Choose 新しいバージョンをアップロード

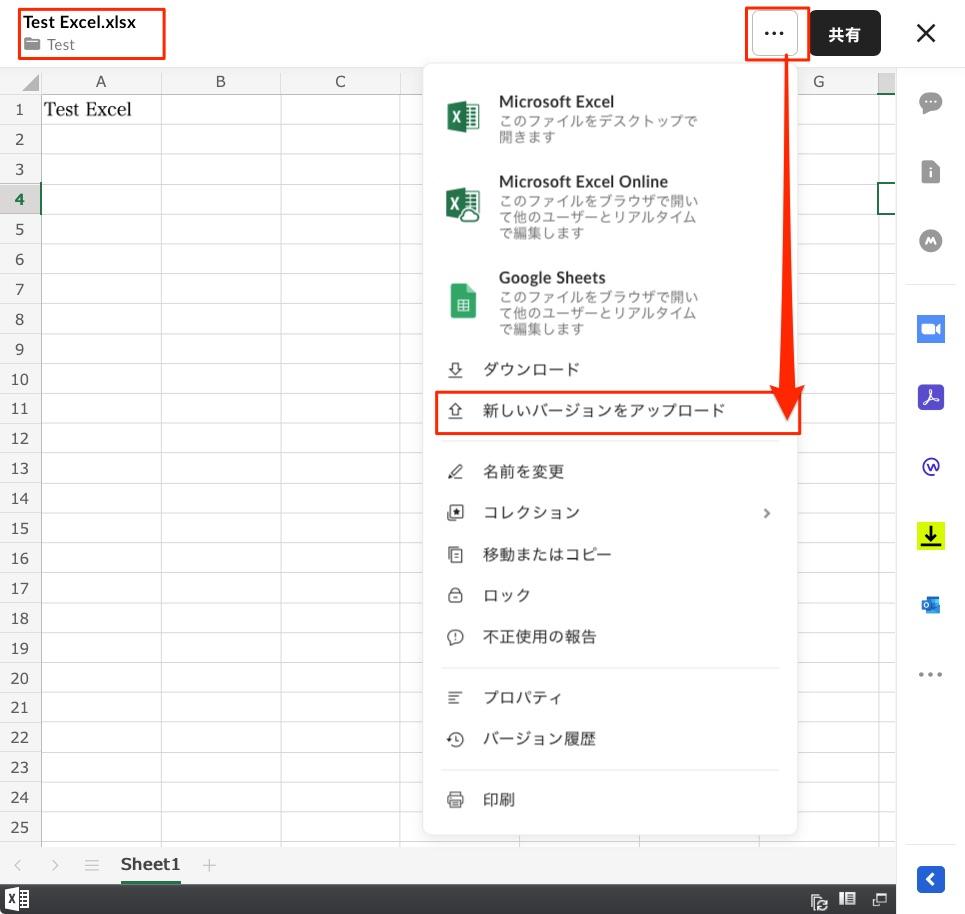click(x=609, y=411)
